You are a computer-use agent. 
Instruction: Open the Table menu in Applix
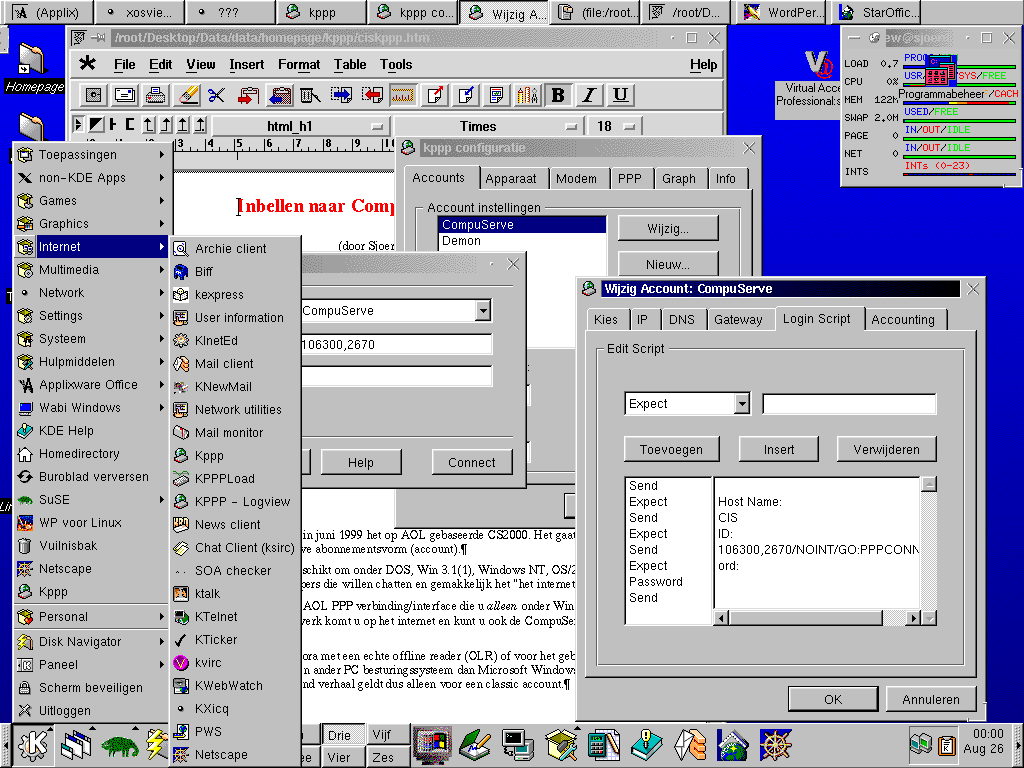pos(350,65)
